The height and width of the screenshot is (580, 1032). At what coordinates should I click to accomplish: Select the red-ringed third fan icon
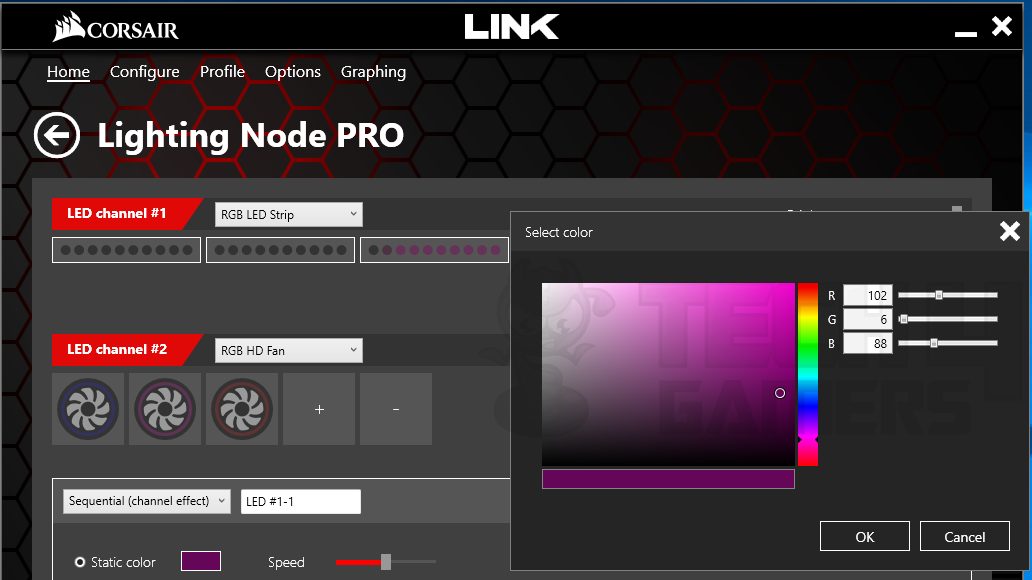tap(242, 409)
